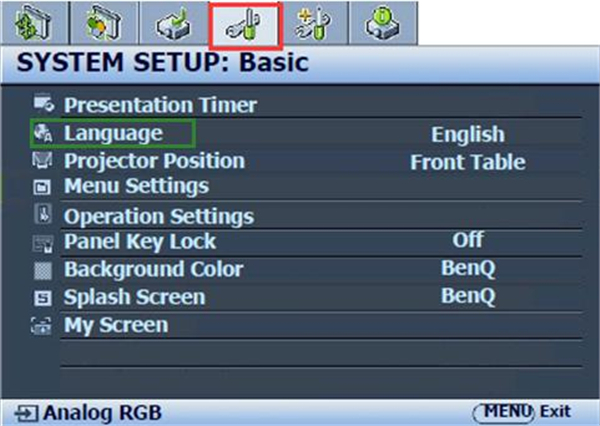Change the English language value
Screen dimensions: 600x426
(468, 134)
